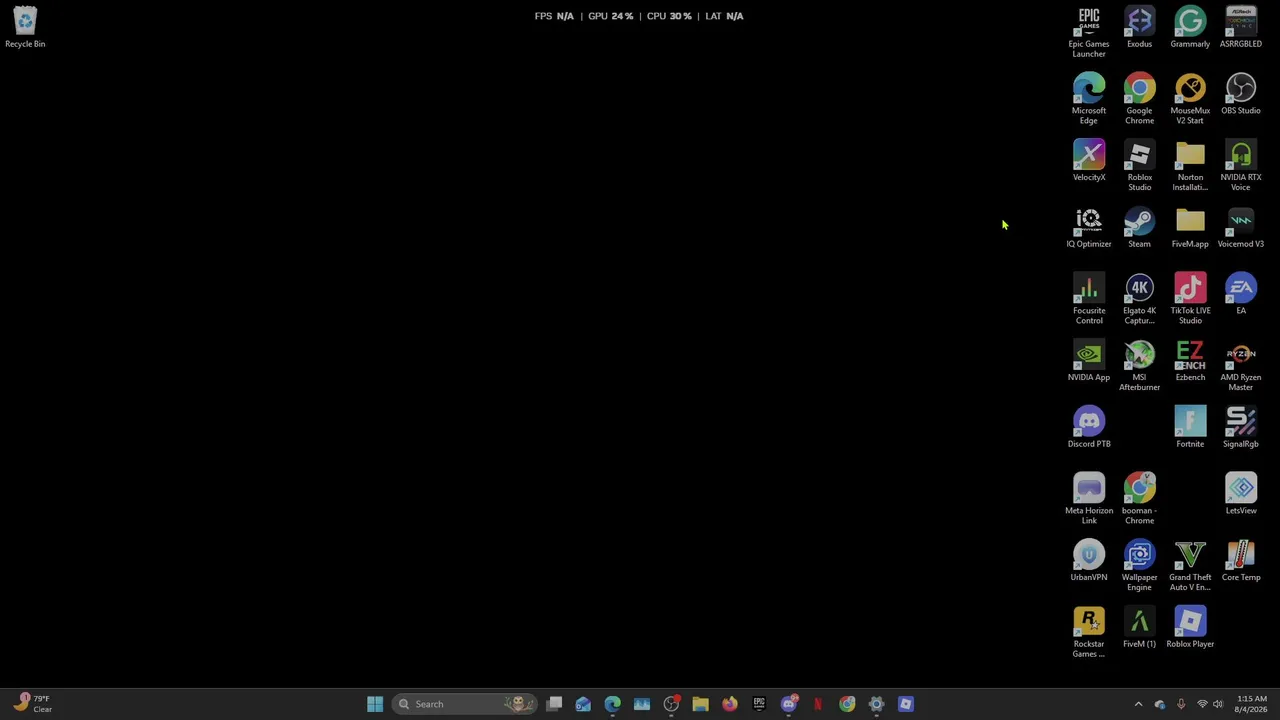Select the Rockstar Games Launcher shortcut
The image size is (1280, 720).
point(1089,632)
